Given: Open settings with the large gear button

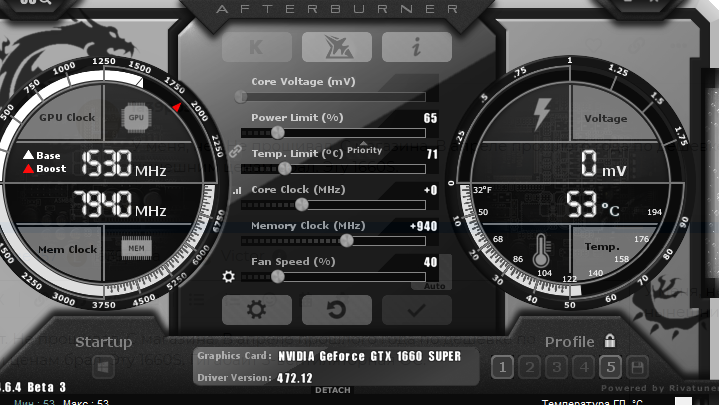Looking at the screenshot, I should tap(257, 310).
